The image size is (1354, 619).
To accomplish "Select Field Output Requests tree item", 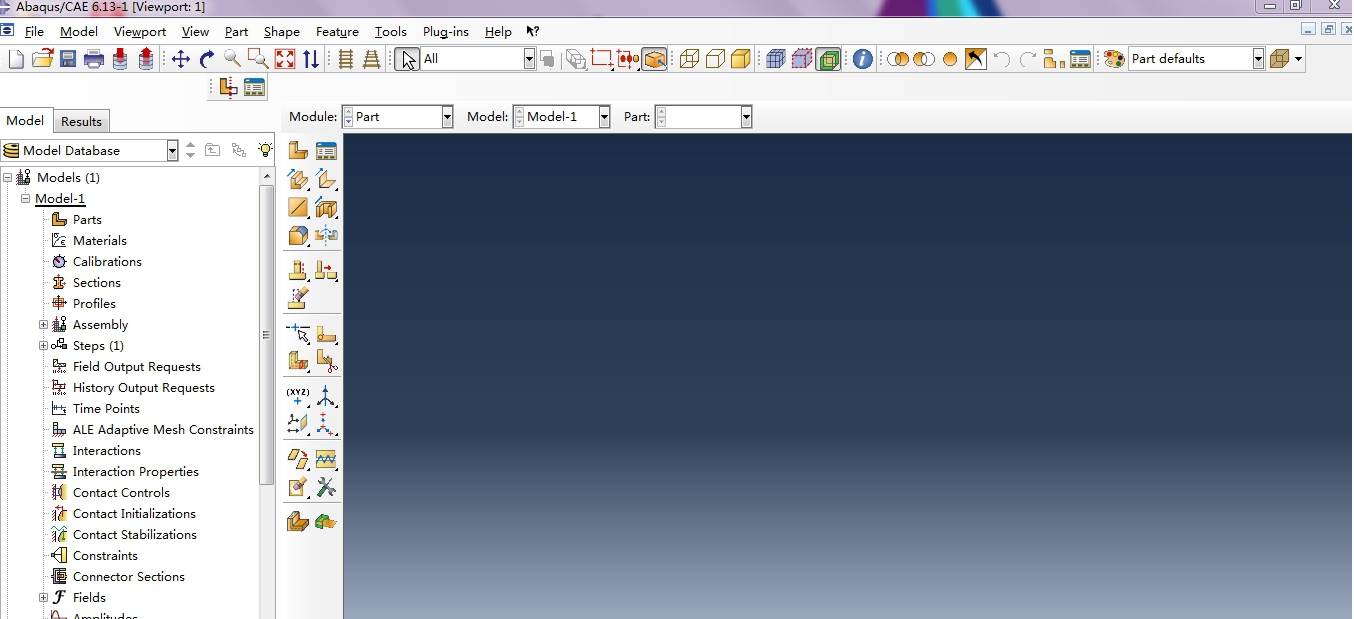I will [x=137, y=367].
